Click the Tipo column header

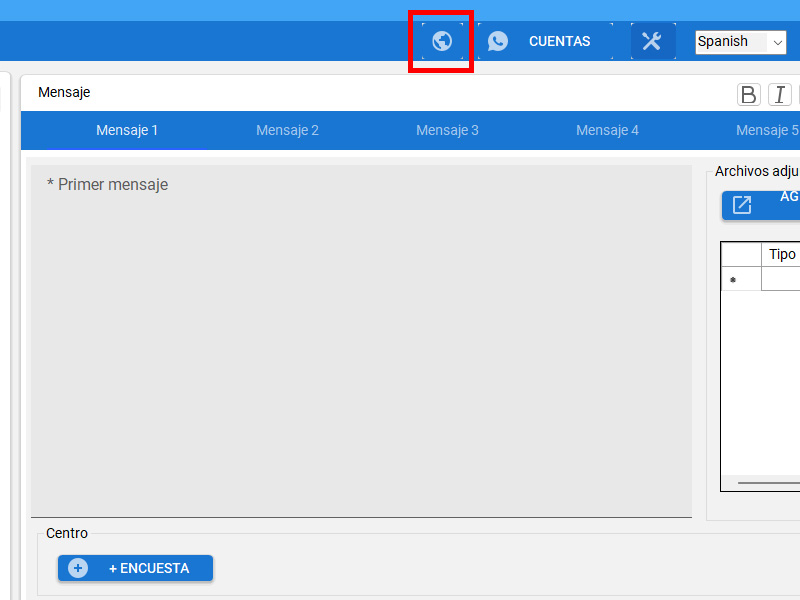point(782,254)
